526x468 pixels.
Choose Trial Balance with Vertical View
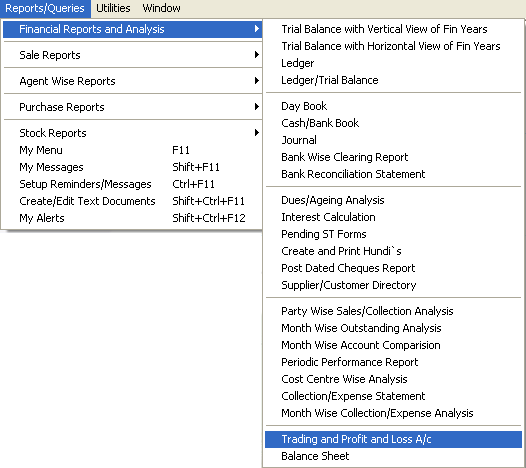click(393, 29)
